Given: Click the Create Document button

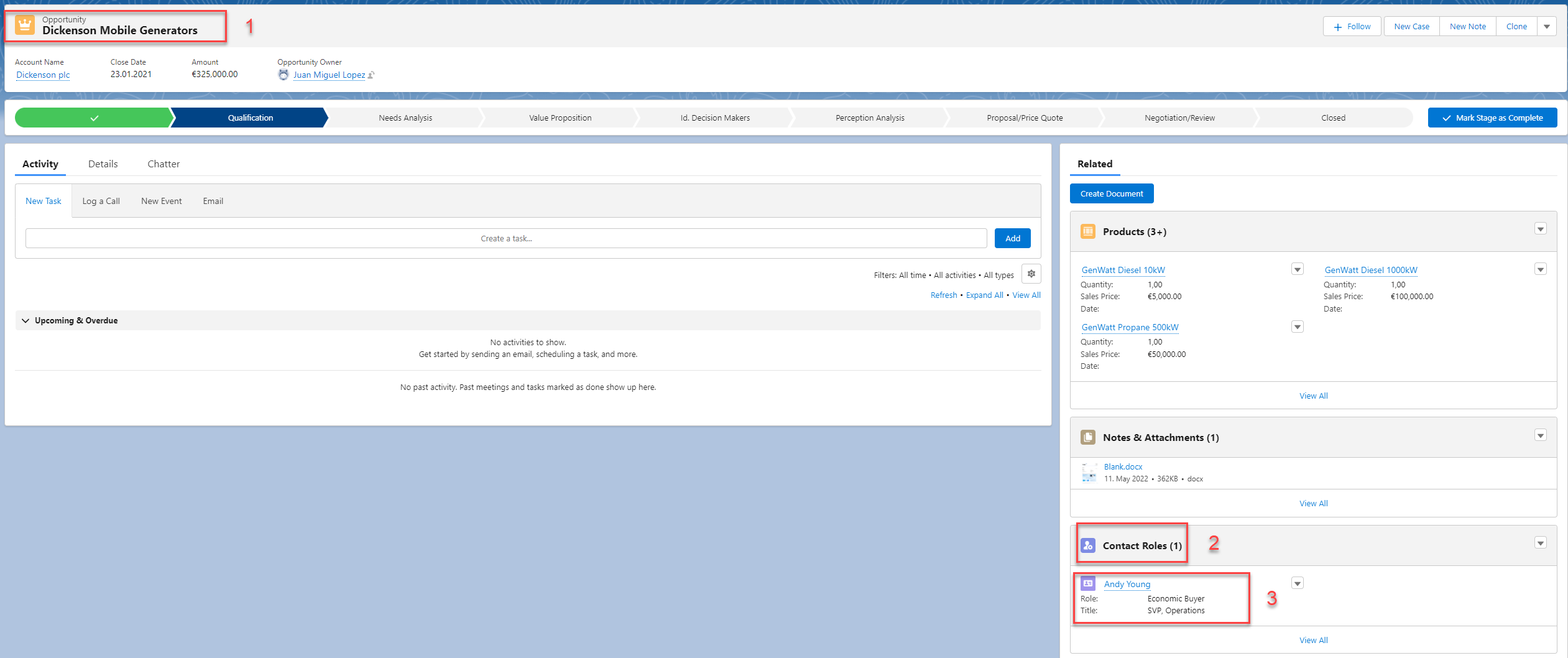Looking at the screenshot, I should tap(1112, 193).
